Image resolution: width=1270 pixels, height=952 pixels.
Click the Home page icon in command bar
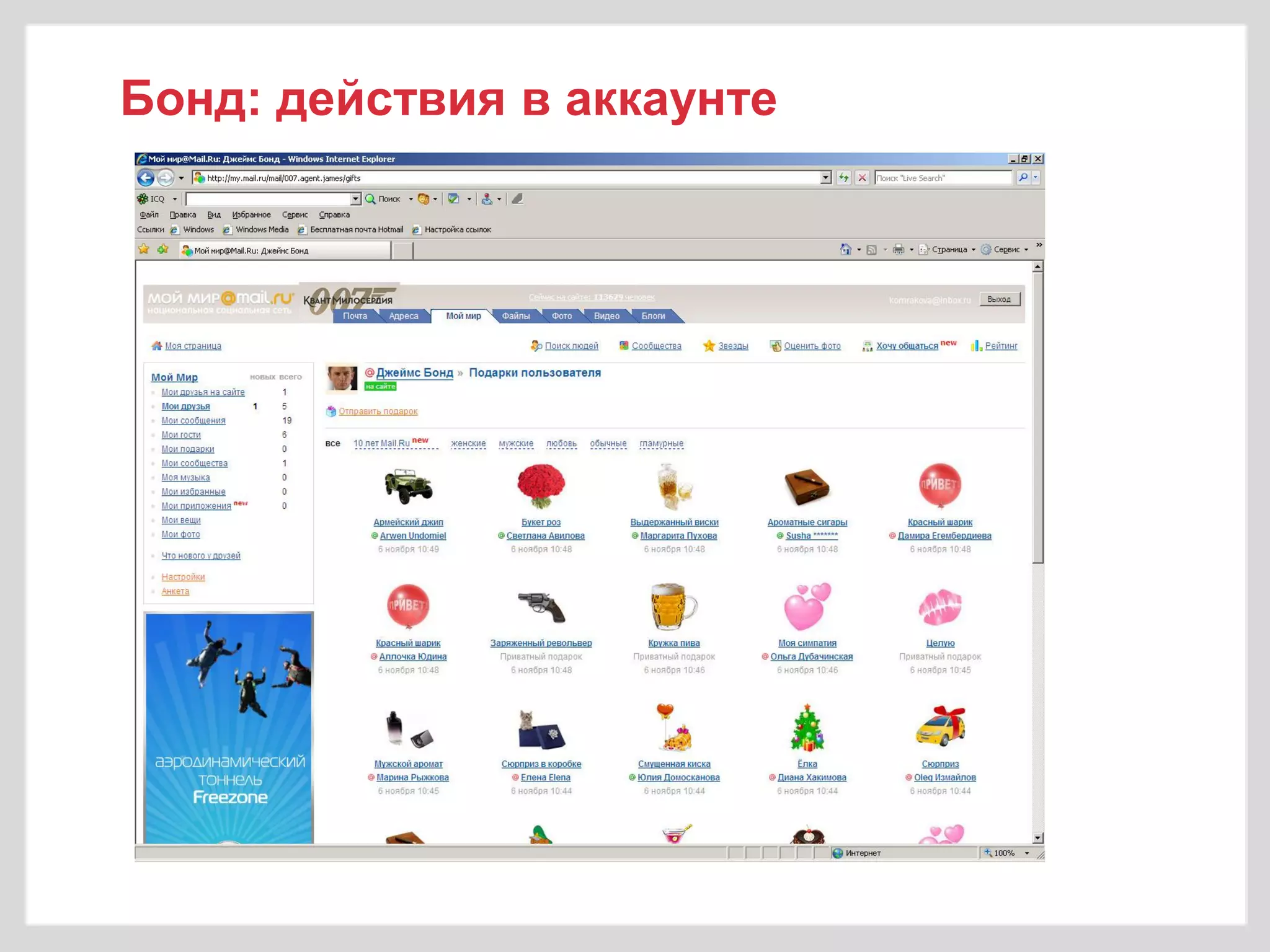[845, 249]
